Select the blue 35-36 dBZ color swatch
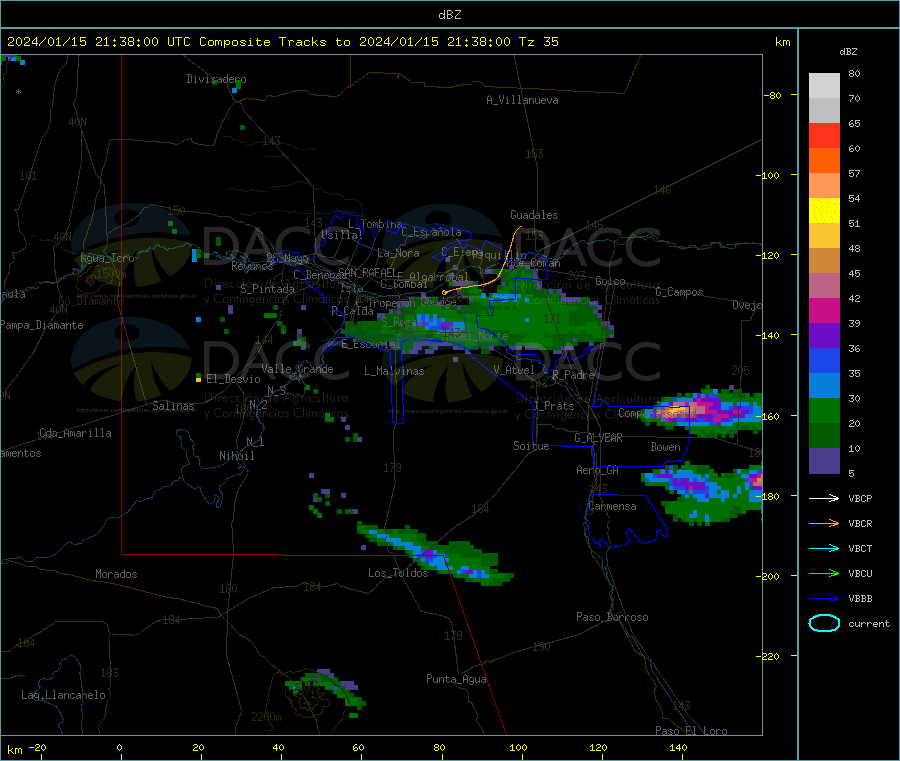This screenshot has height=761, width=900. pyautogui.click(x=824, y=360)
